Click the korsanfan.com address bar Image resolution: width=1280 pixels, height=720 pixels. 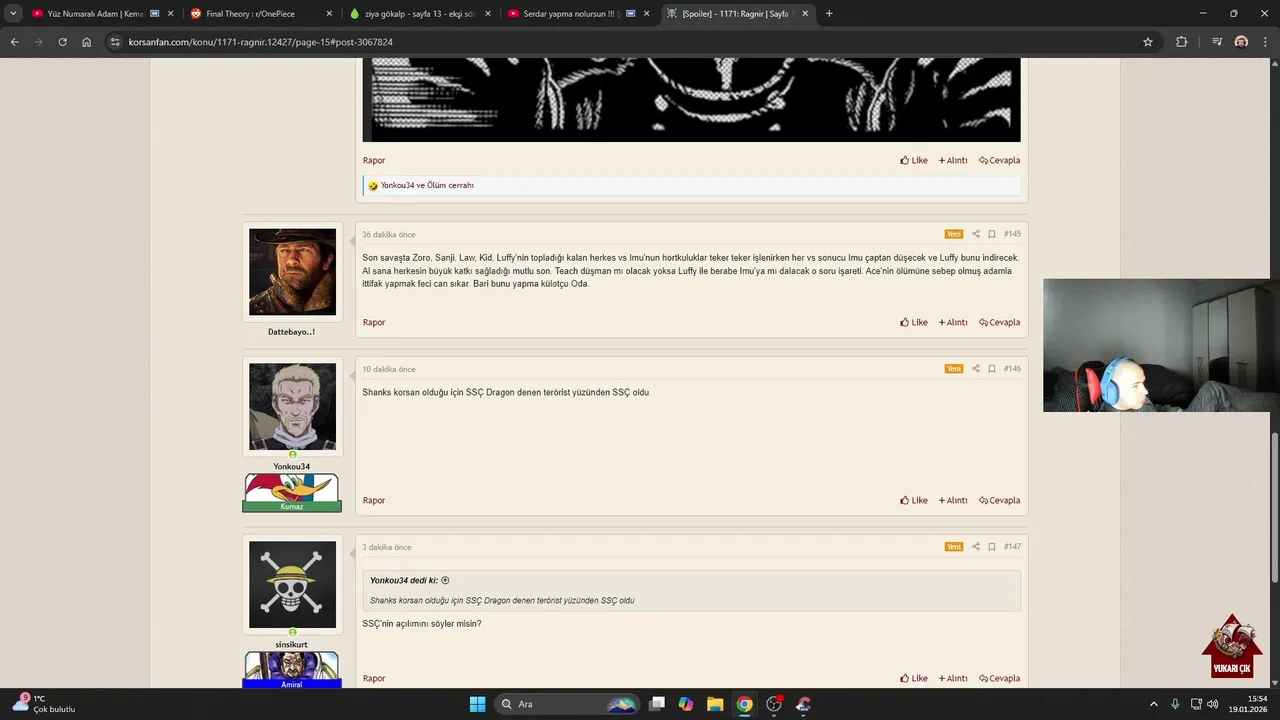pos(630,42)
